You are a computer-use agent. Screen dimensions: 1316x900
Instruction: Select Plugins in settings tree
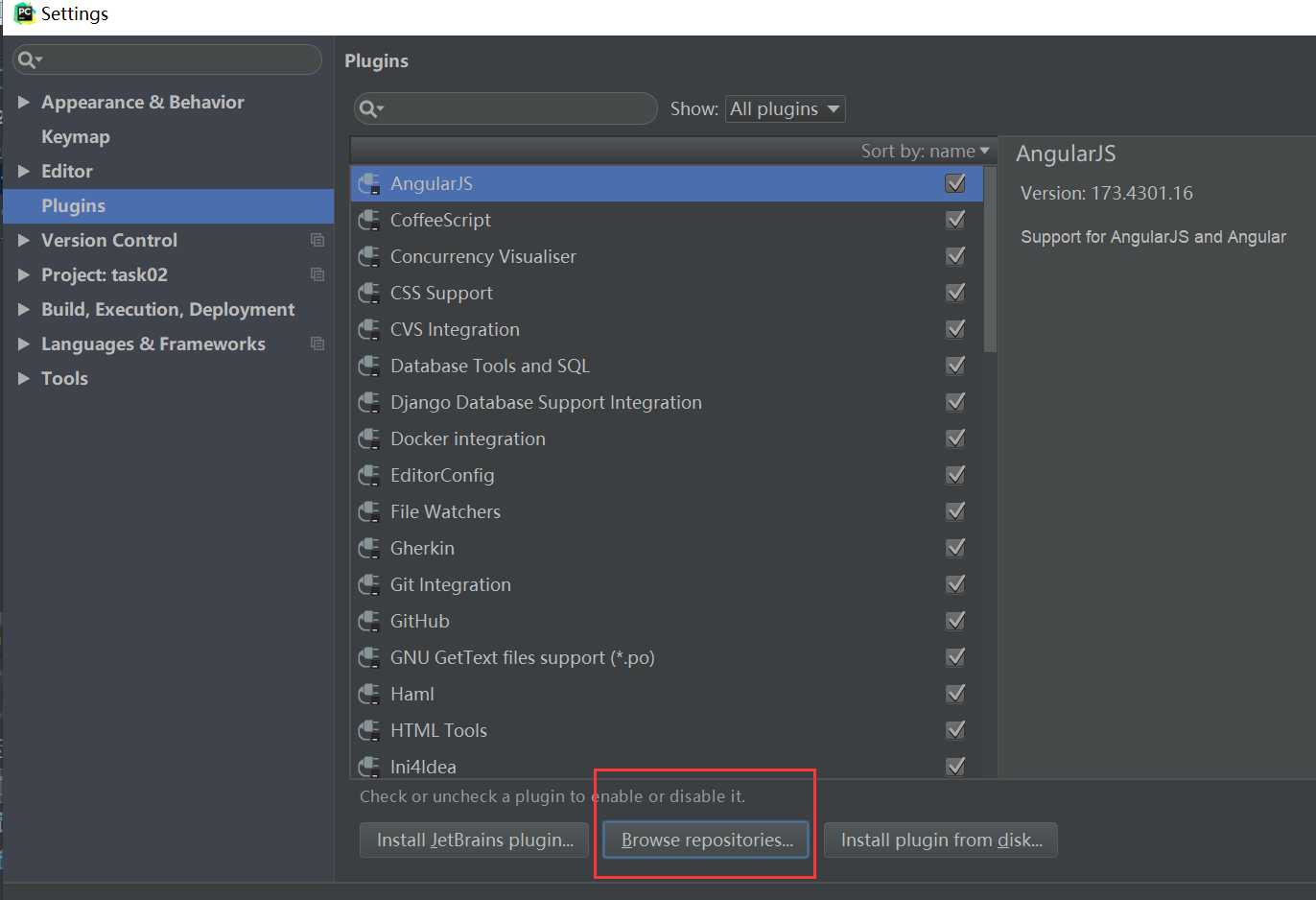[x=168, y=206]
